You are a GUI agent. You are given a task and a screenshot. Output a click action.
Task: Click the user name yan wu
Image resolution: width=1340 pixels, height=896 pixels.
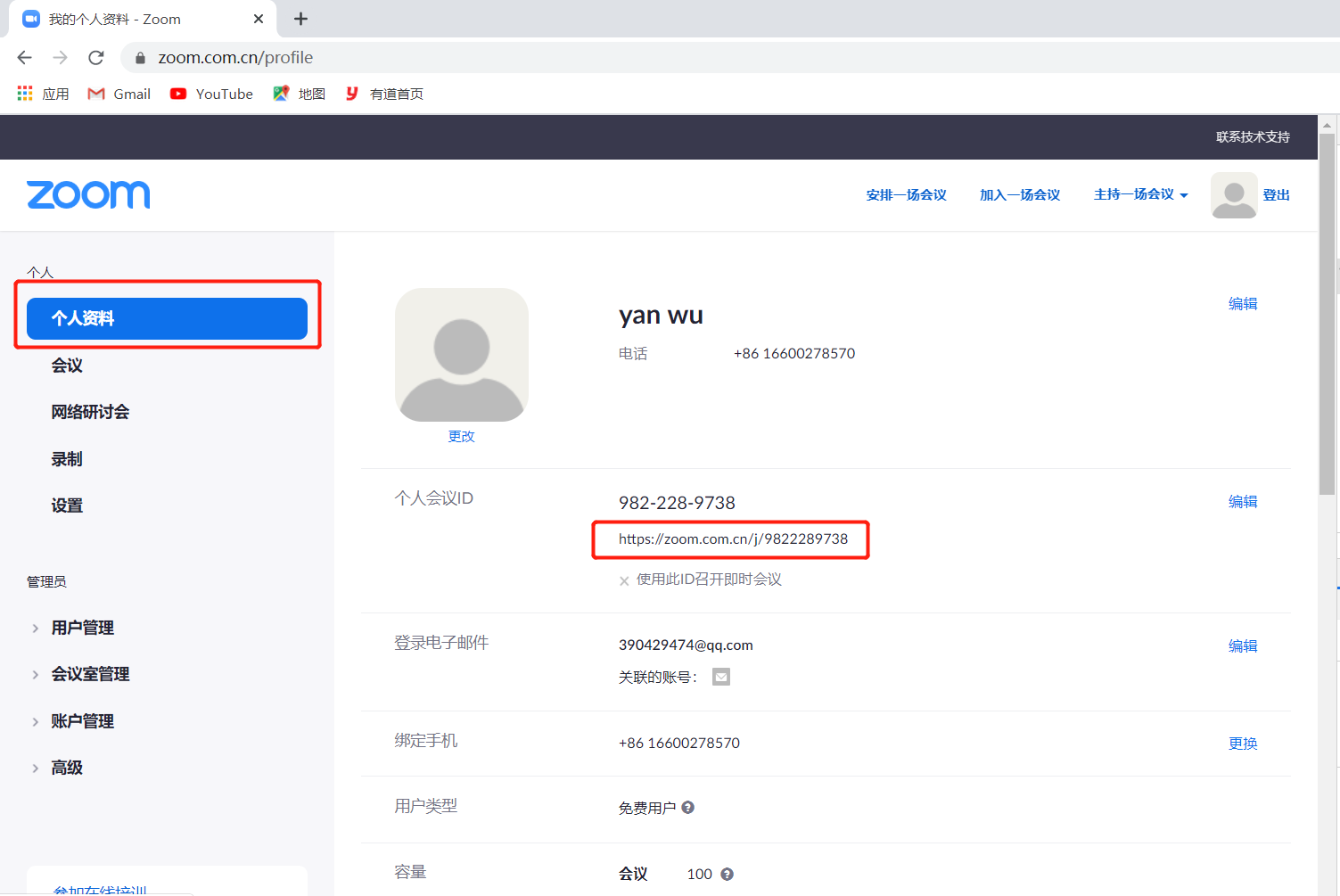[x=661, y=316]
